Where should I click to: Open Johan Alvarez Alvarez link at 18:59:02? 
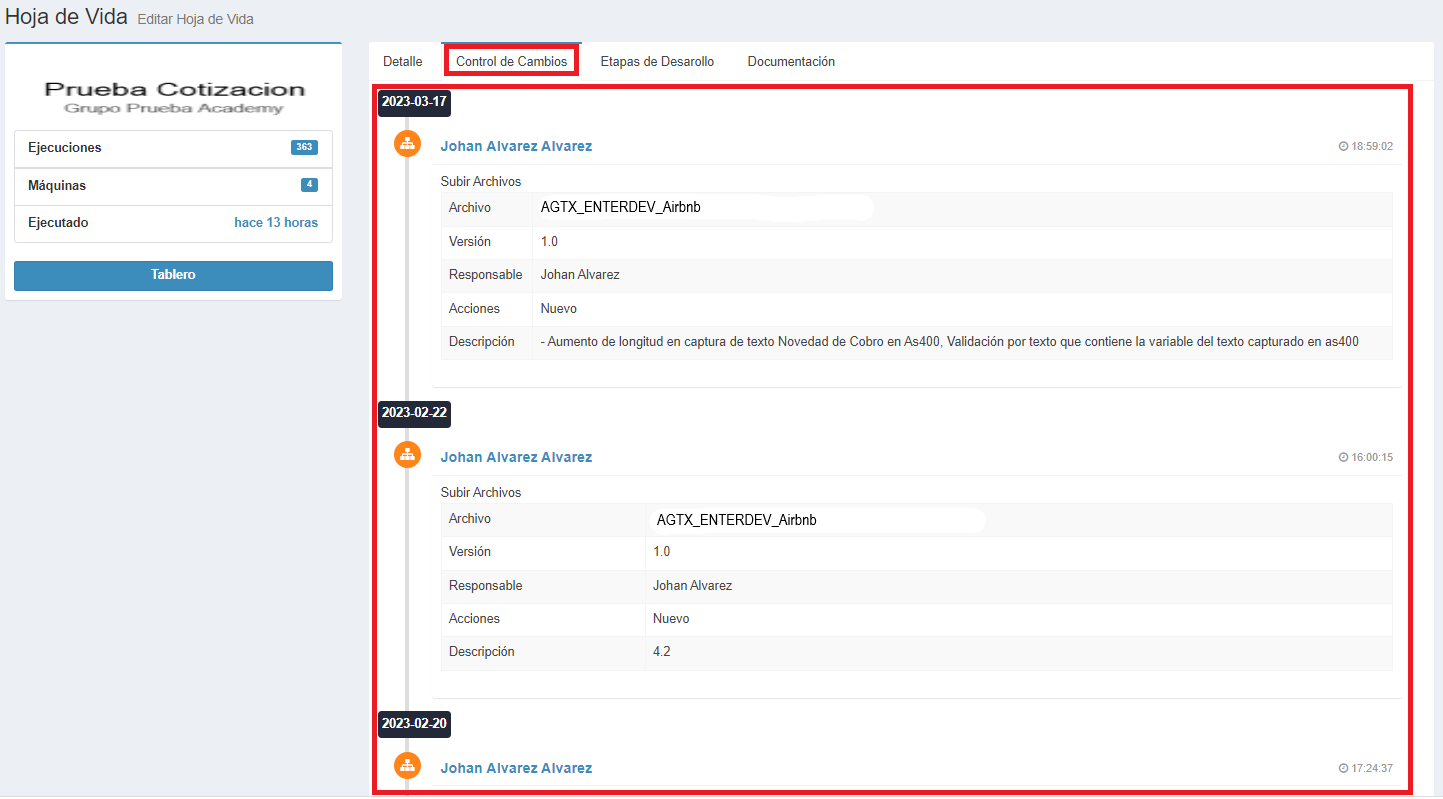(516, 146)
